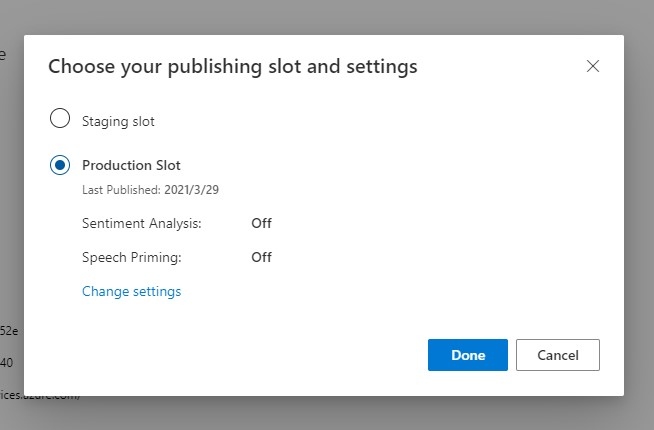Click the "Production Slot" label text
This screenshot has width=654, height=430.
(131, 165)
